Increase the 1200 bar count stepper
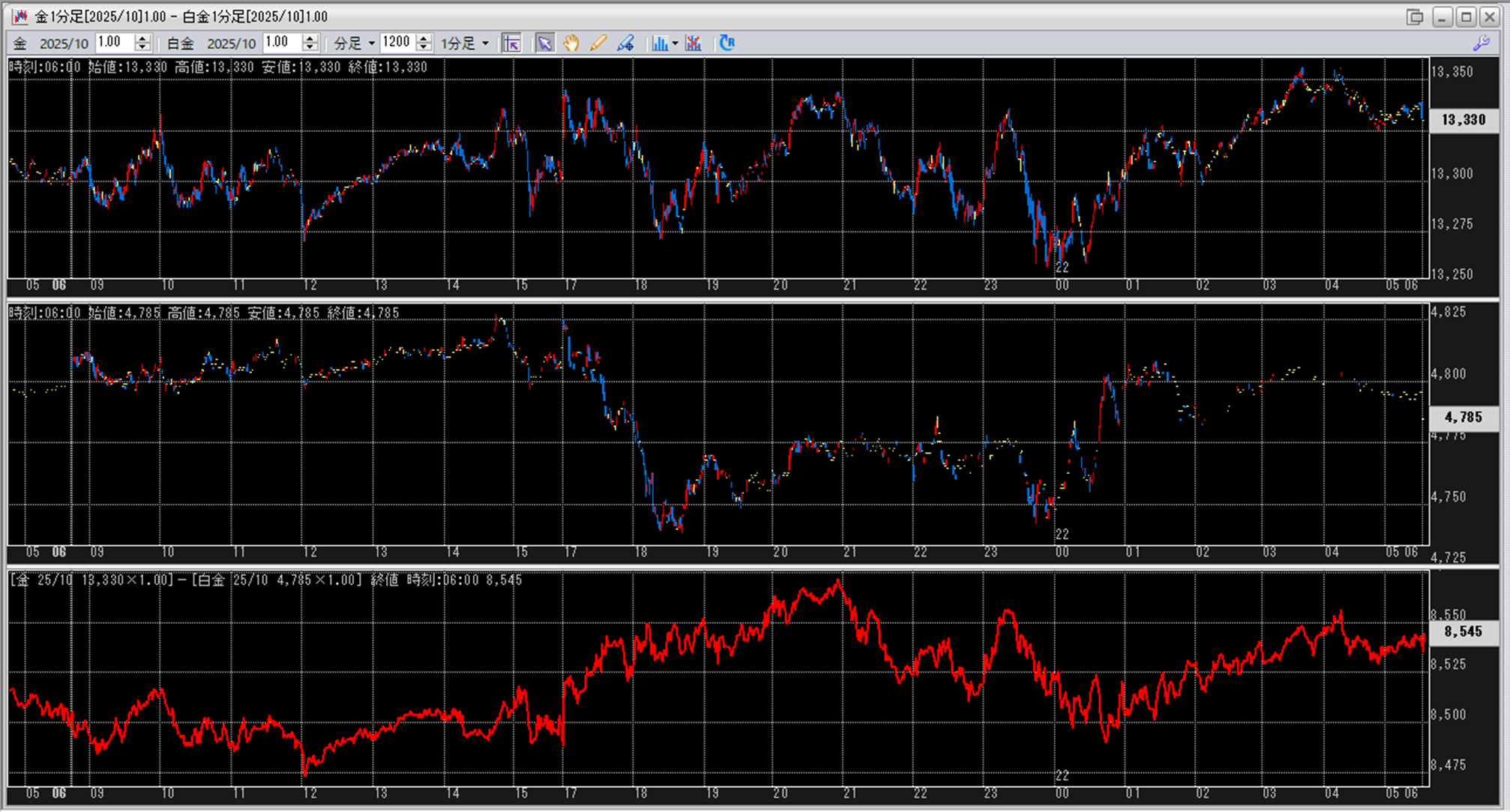 coord(424,39)
